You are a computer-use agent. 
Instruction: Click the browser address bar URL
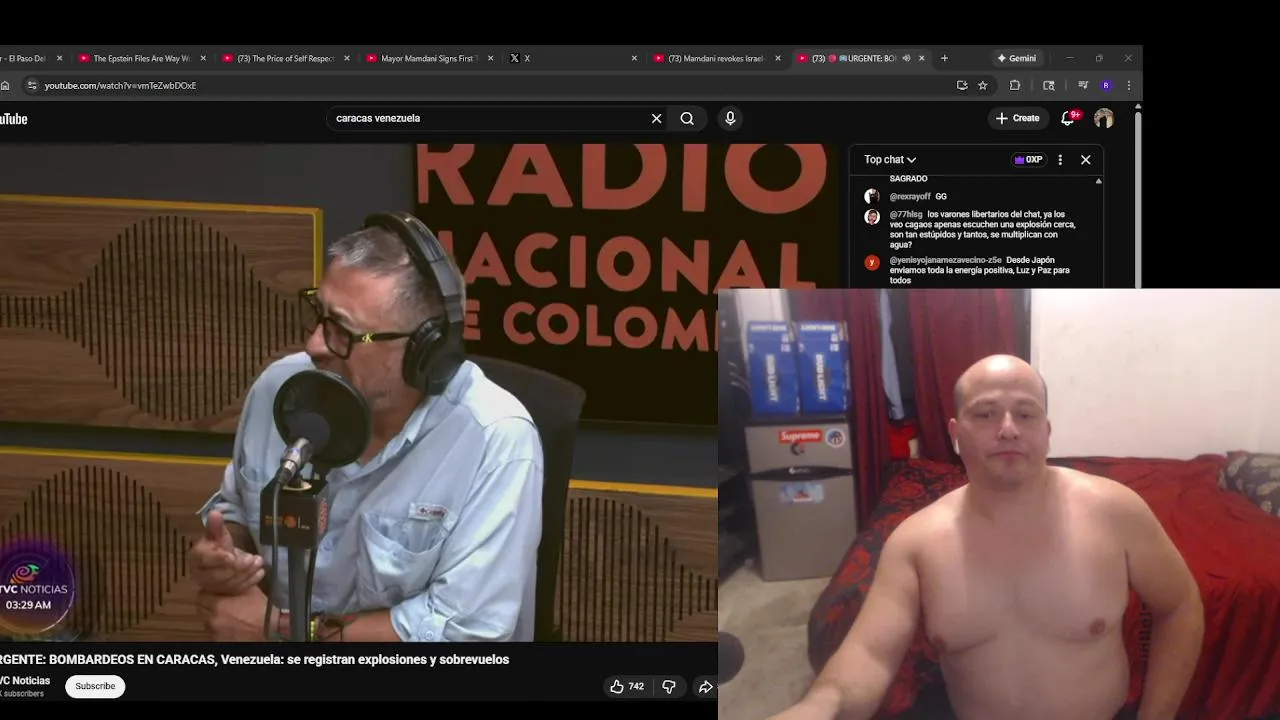[120, 85]
